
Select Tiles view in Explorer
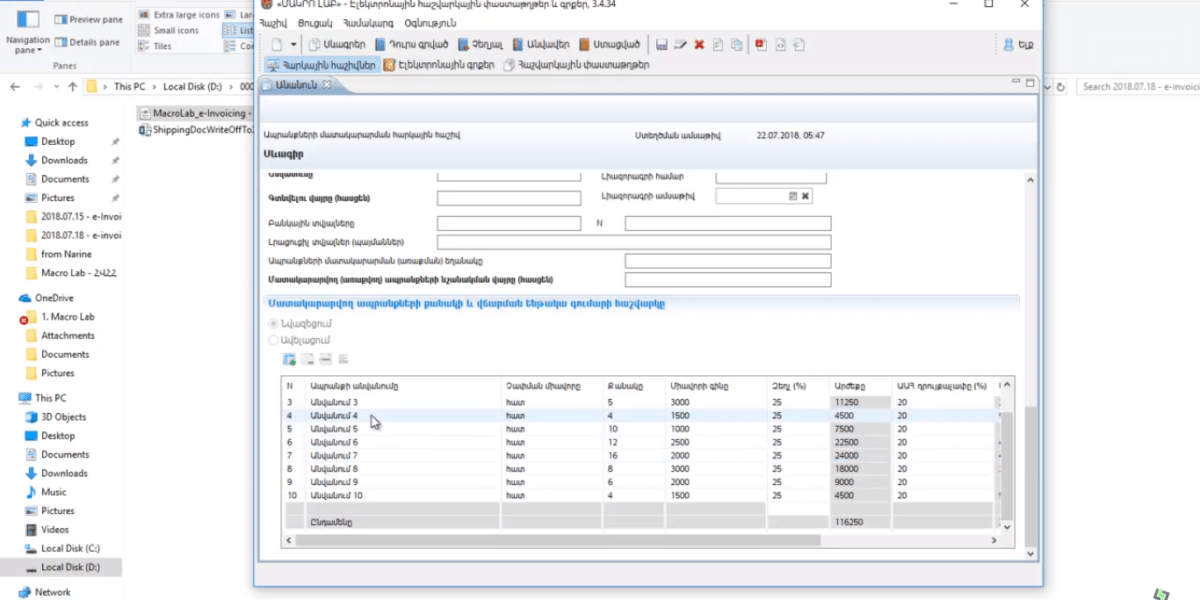(155, 46)
